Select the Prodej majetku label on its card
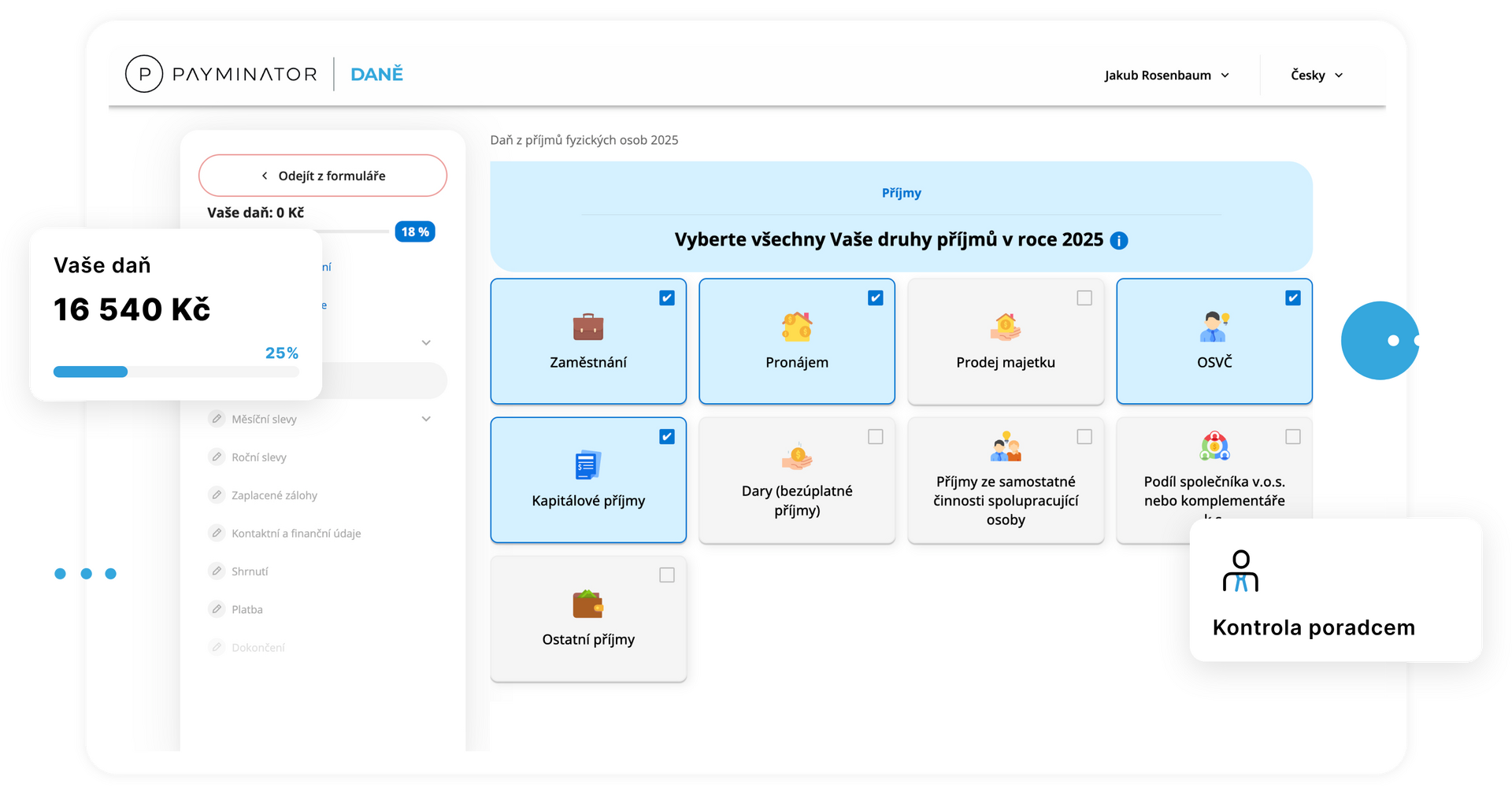Image resolution: width=1512 pixels, height=795 pixels. 1006,362
